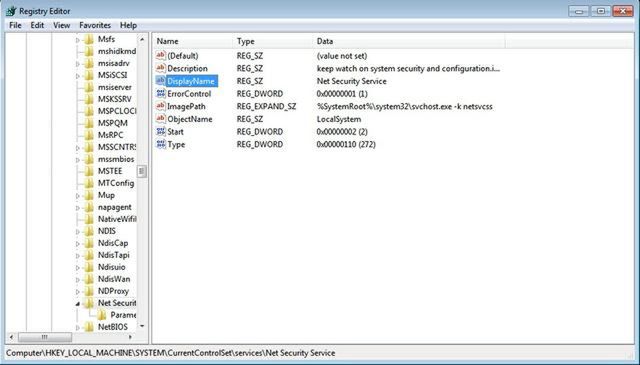
Task: Click open folder icon of Net Security key
Action: pyautogui.click(x=89, y=303)
